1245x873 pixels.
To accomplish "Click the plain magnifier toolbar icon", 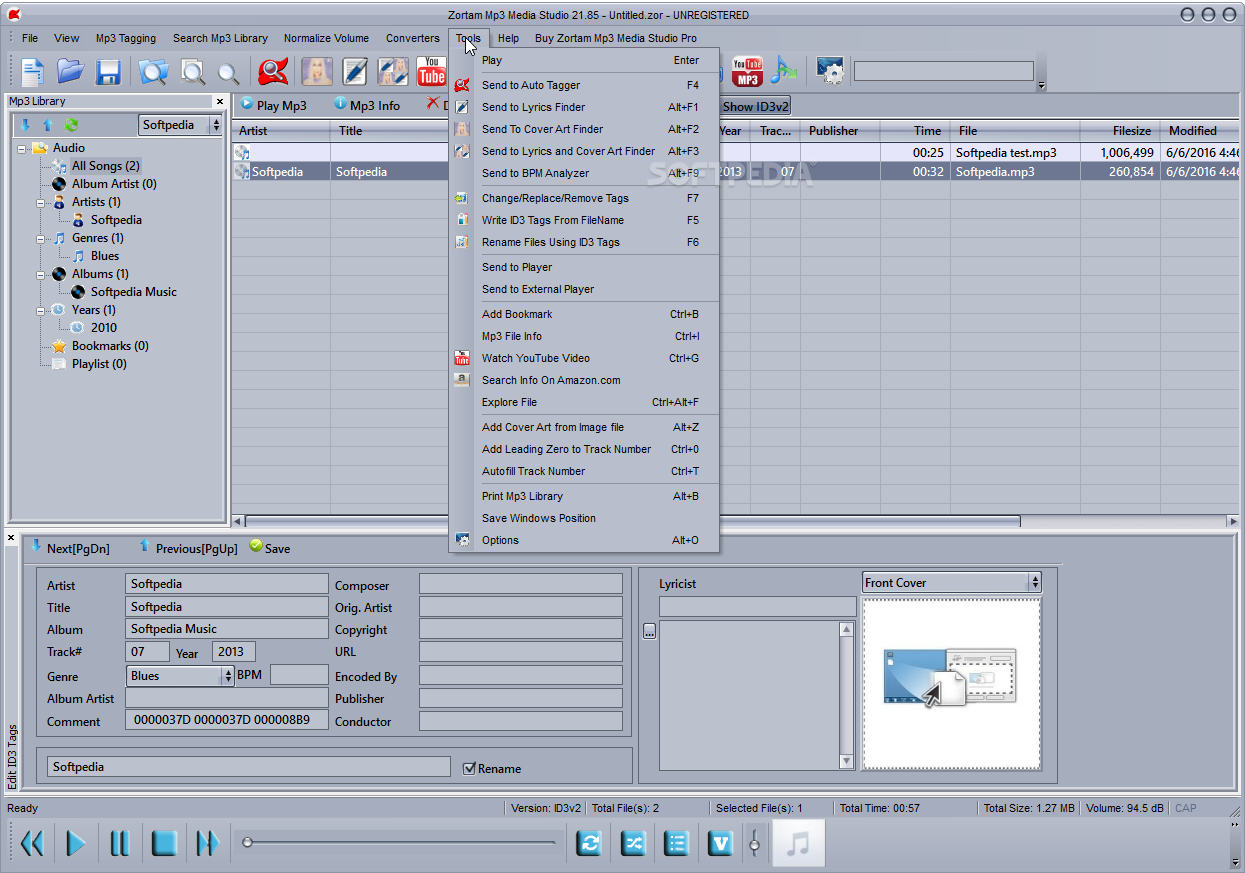I will (228, 73).
